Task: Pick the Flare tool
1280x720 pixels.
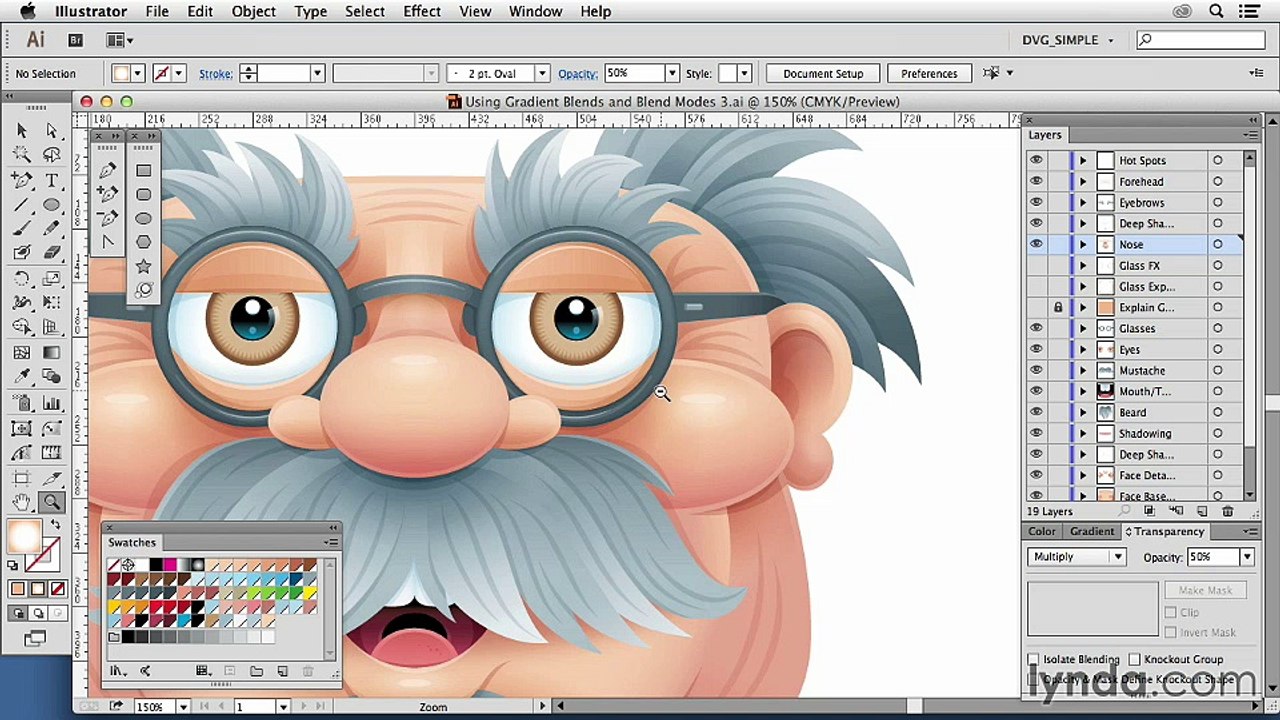Action: tap(144, 290)
